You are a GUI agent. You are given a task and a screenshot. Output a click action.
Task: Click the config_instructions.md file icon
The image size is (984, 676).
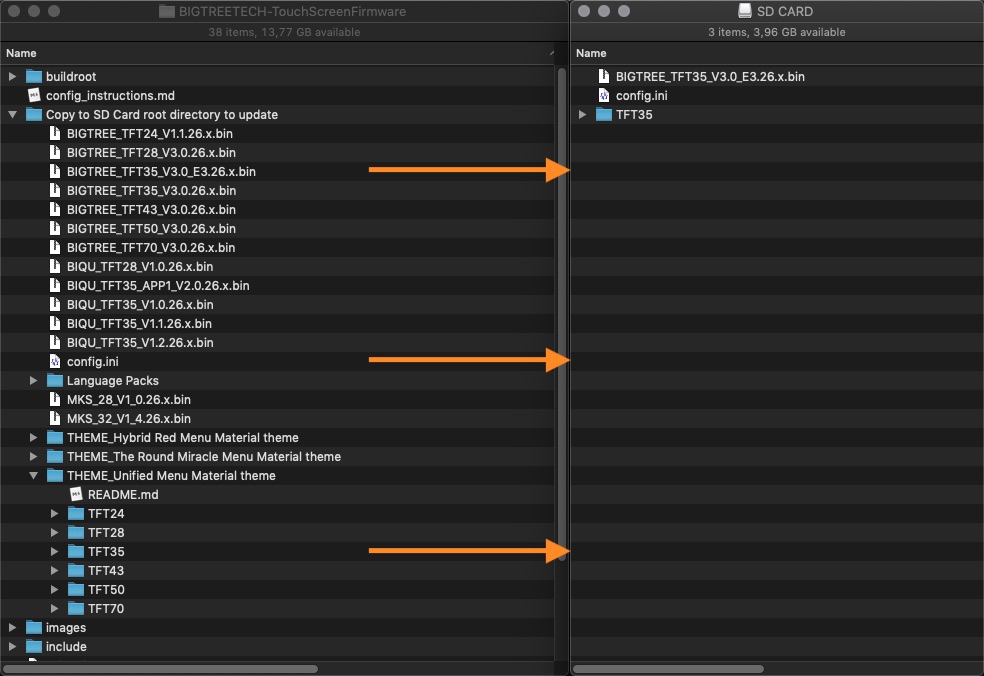(34, 95)
